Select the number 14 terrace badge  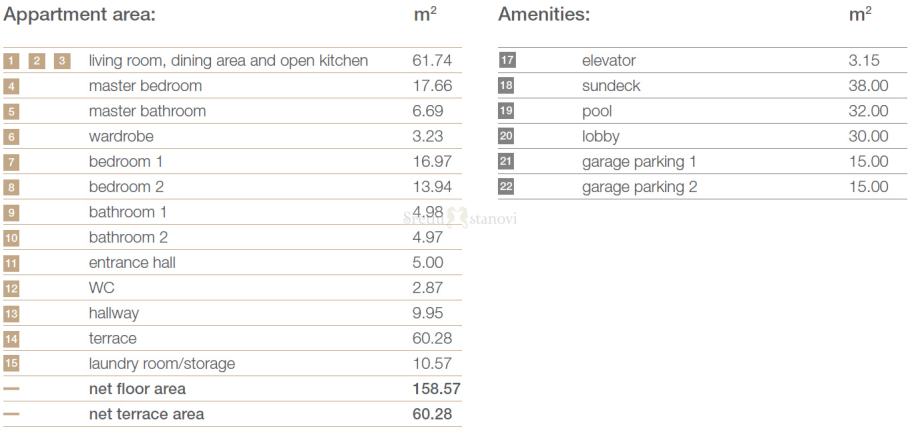pyautogui.click(x=11, y=339)
